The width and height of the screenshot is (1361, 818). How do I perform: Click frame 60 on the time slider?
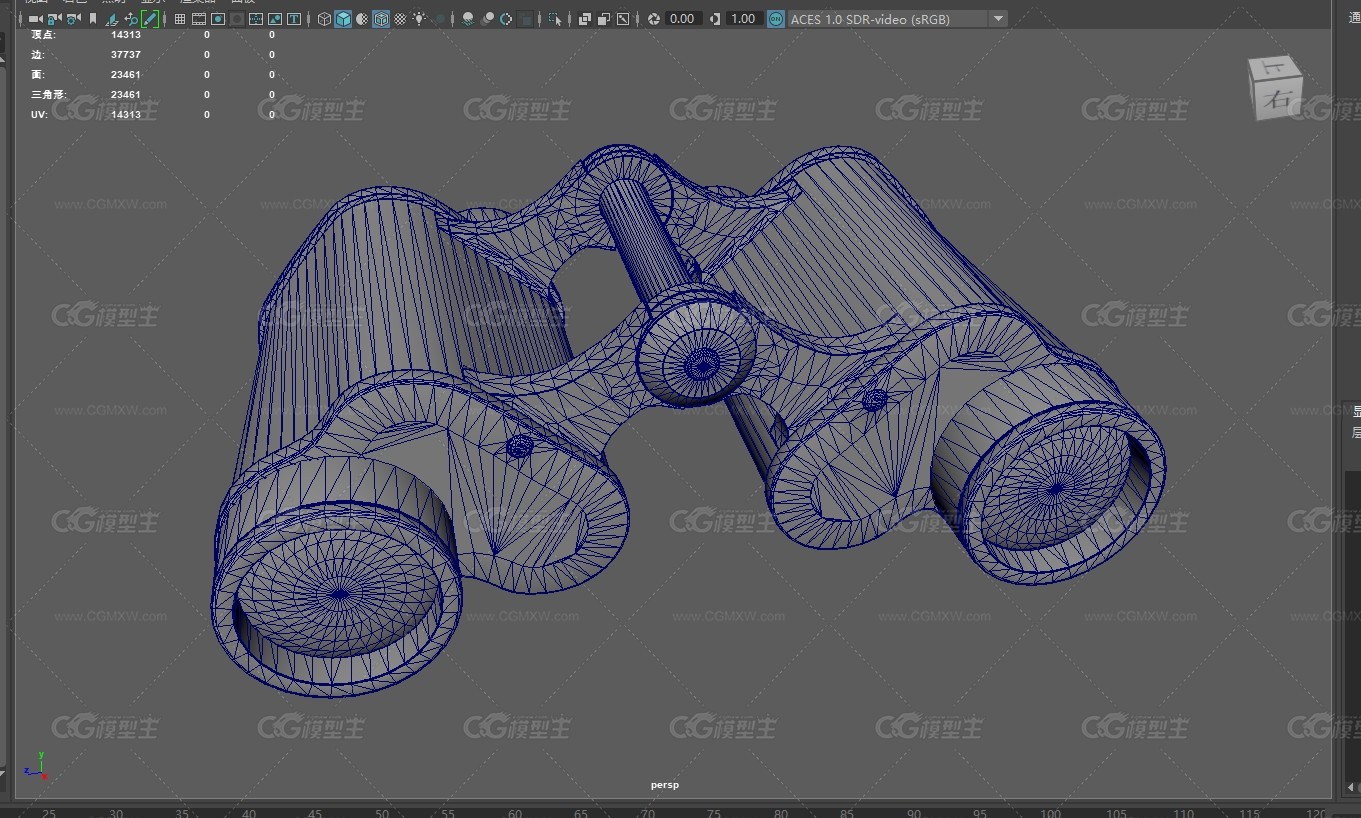point(514,813)
